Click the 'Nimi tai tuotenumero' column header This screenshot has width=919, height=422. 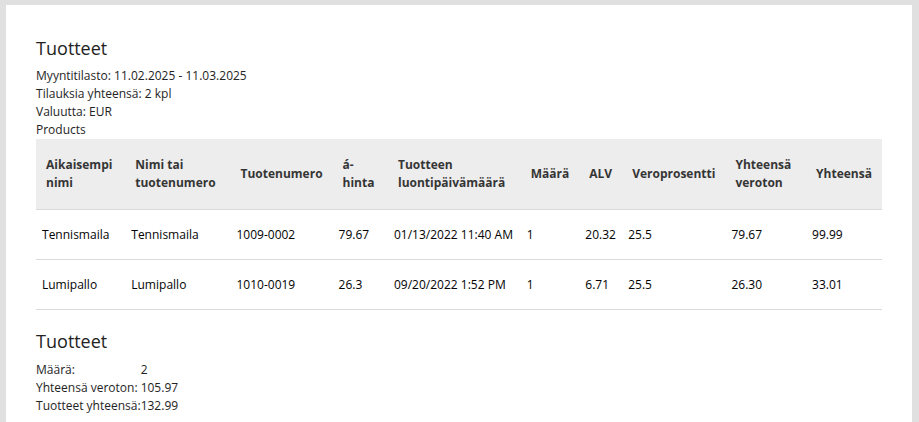[x=175, y=173]
